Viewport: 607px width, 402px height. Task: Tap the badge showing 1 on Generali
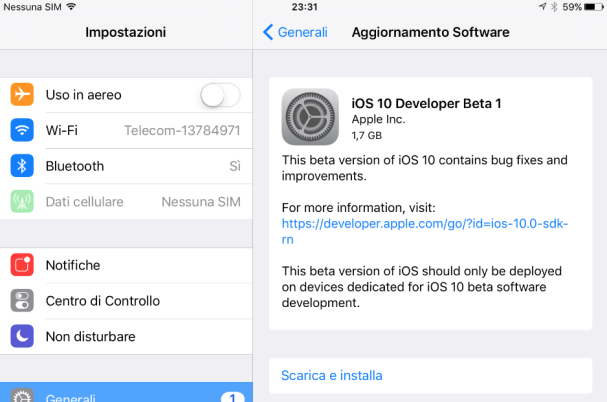tap(233, 397)
